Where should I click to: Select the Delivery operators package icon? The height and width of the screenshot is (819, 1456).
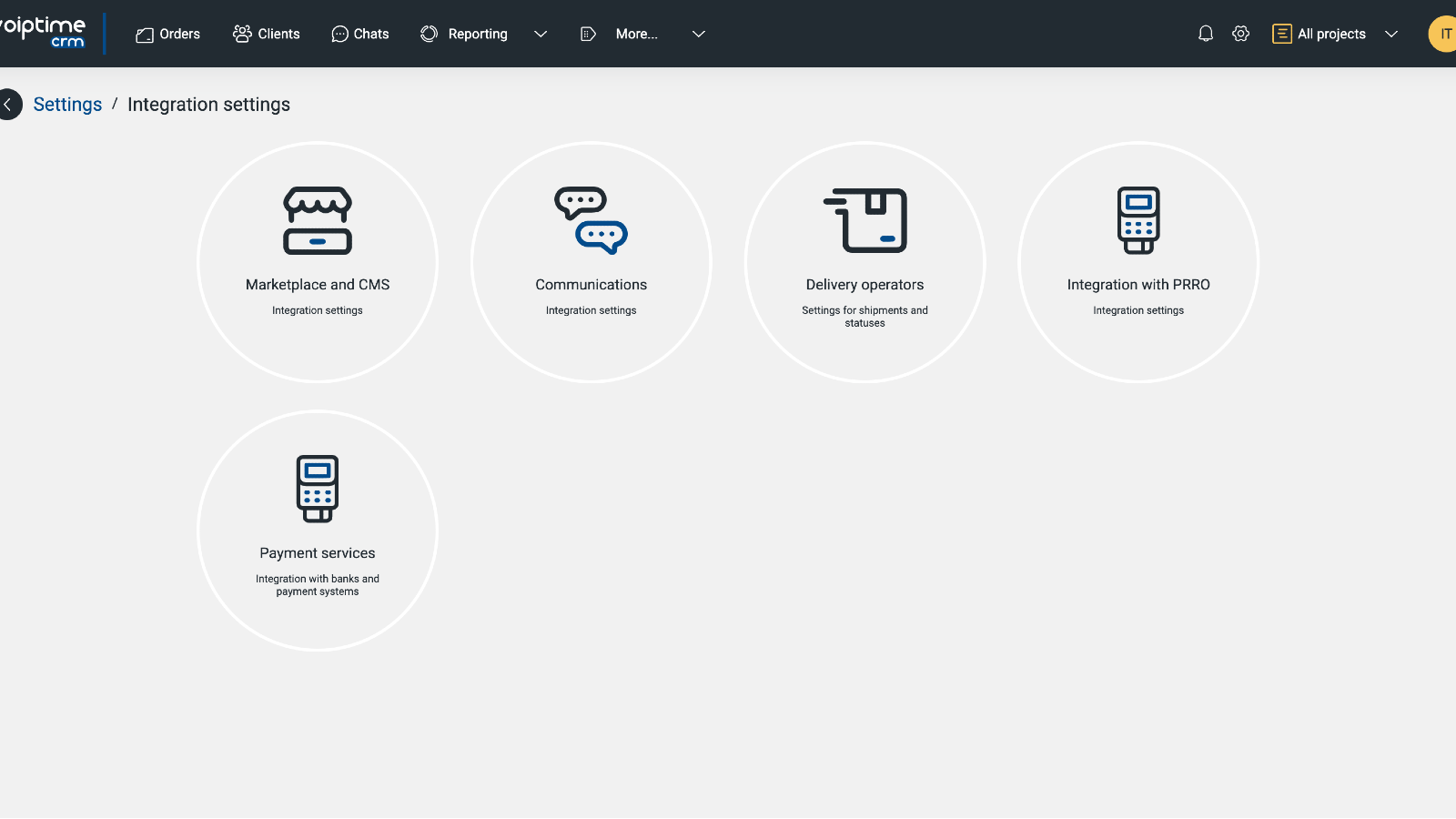click(864, 220)
